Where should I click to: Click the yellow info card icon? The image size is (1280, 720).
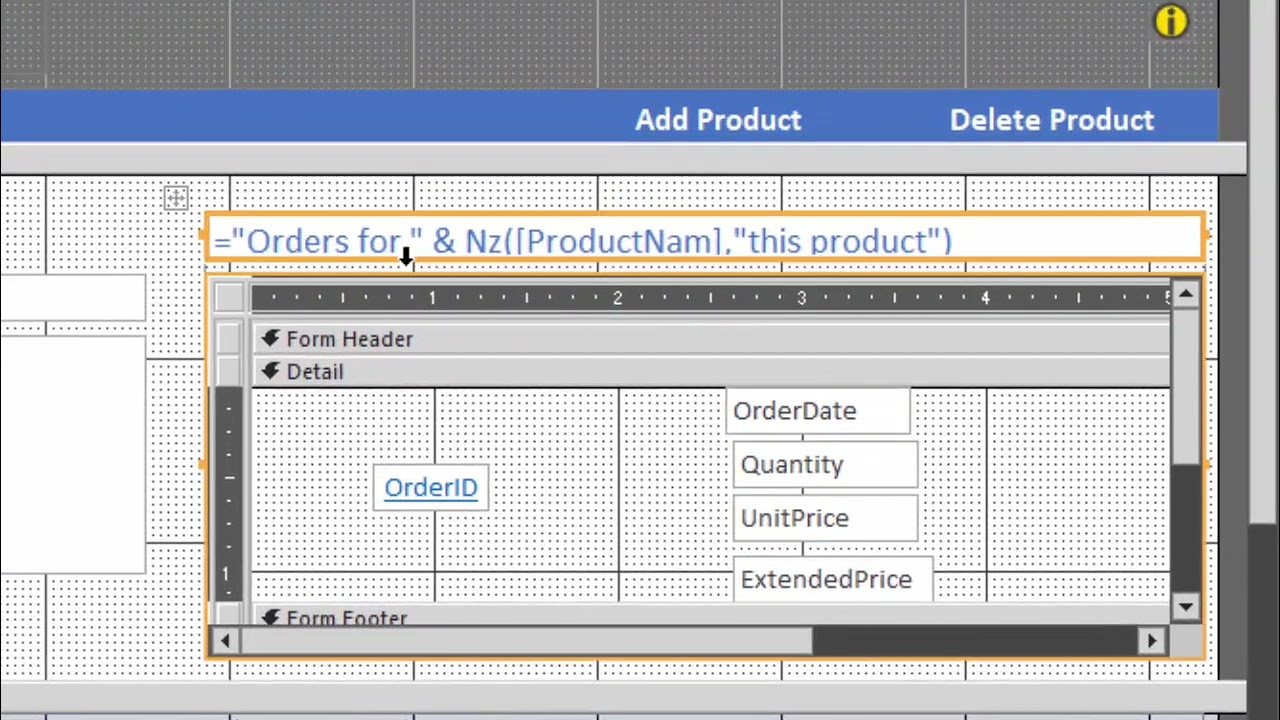1171,21
